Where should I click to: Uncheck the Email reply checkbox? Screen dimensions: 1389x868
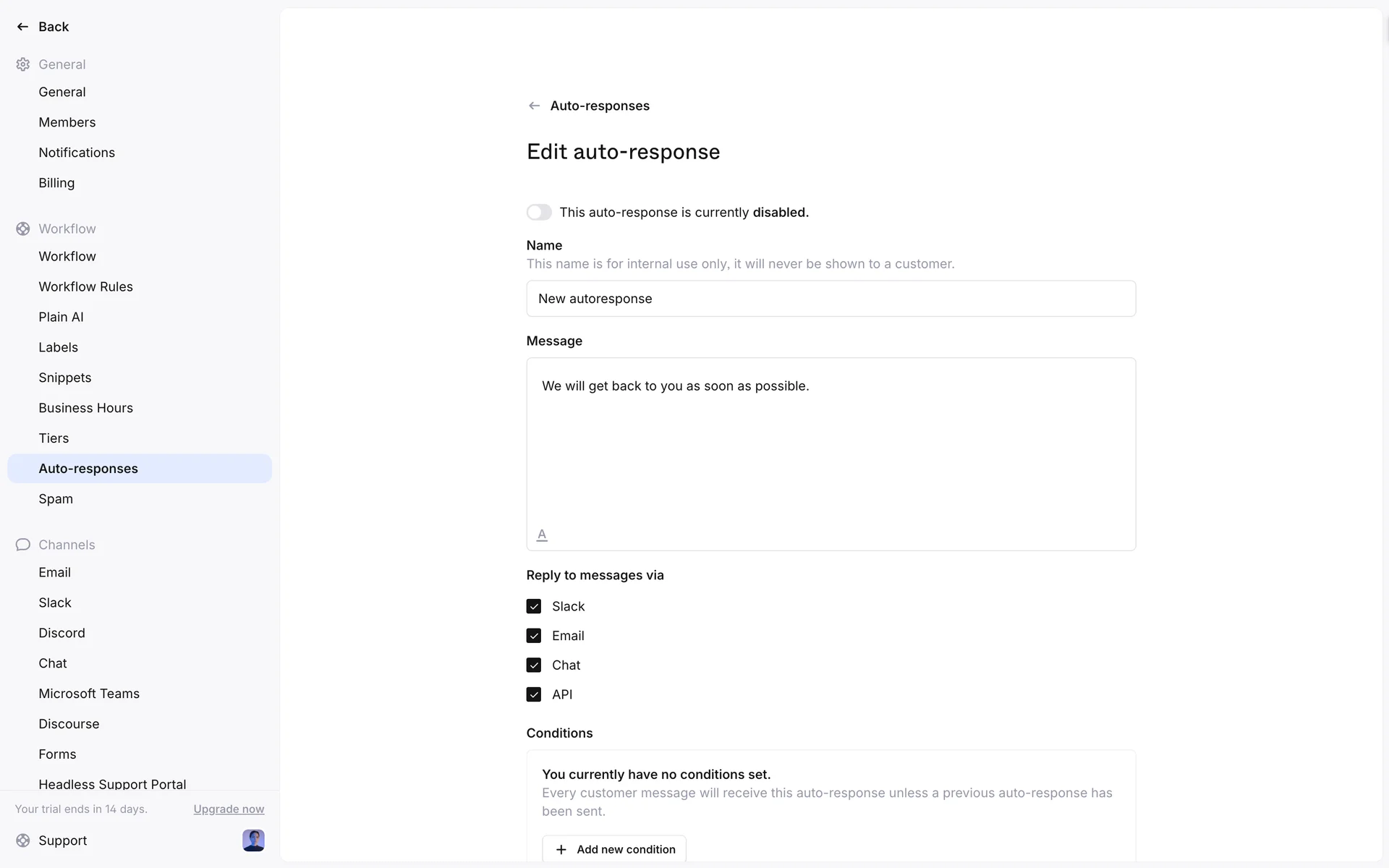click(534, 636)
